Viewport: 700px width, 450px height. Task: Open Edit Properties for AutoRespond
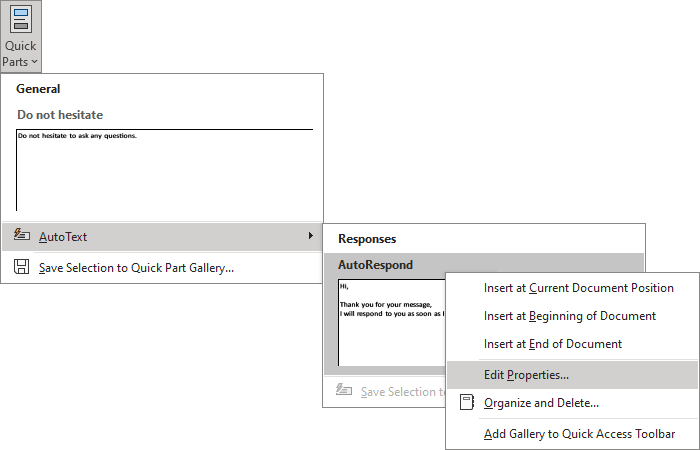572,375
